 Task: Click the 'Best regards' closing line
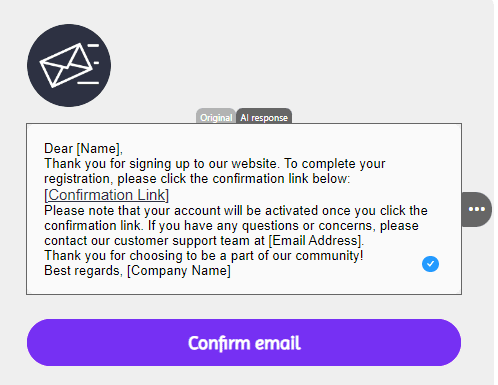tap(82, 271)
